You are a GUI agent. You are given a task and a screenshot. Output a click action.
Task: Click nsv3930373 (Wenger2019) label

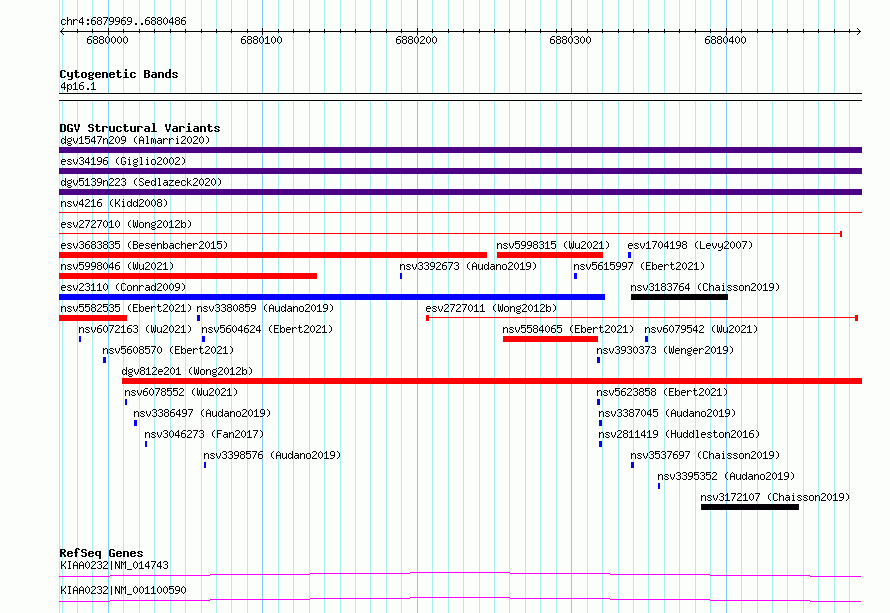(x=665, y=350)
